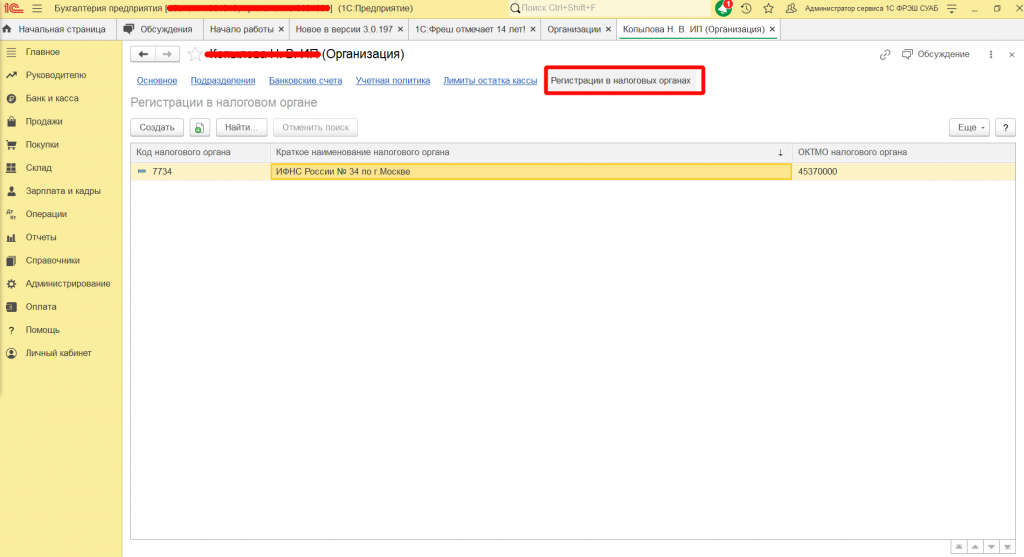Open the Обсуждение discussion button
1024x557 pixels.
935,54
